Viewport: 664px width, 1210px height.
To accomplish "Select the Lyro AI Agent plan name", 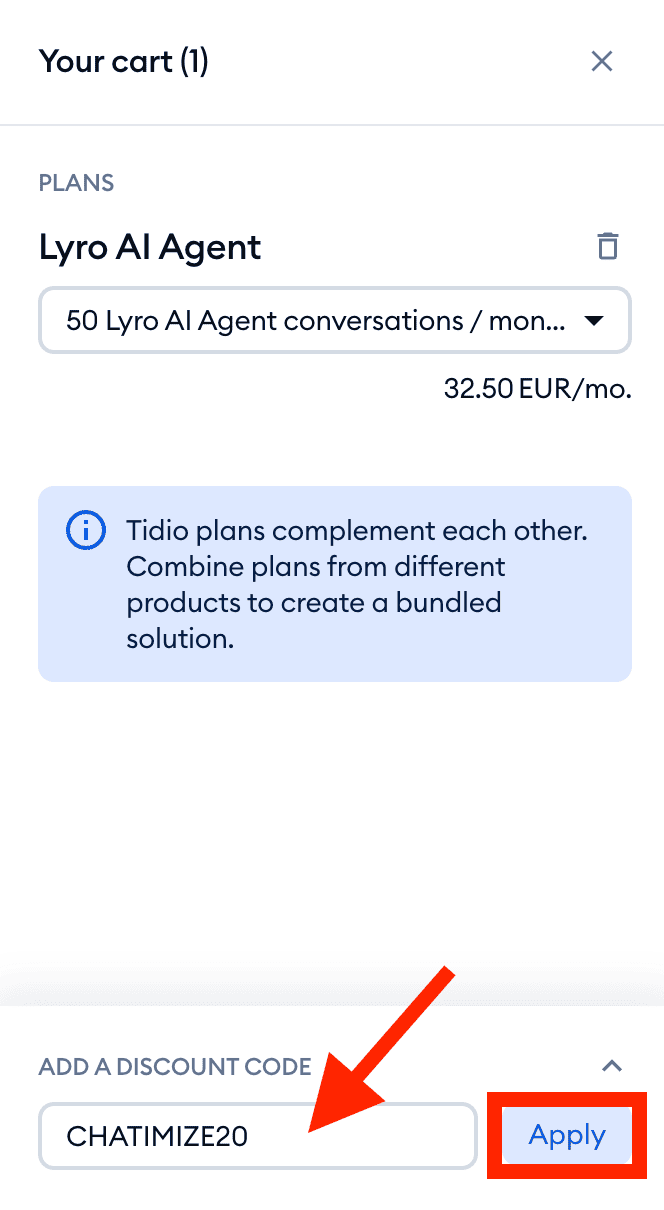I will tap(150, 247).
